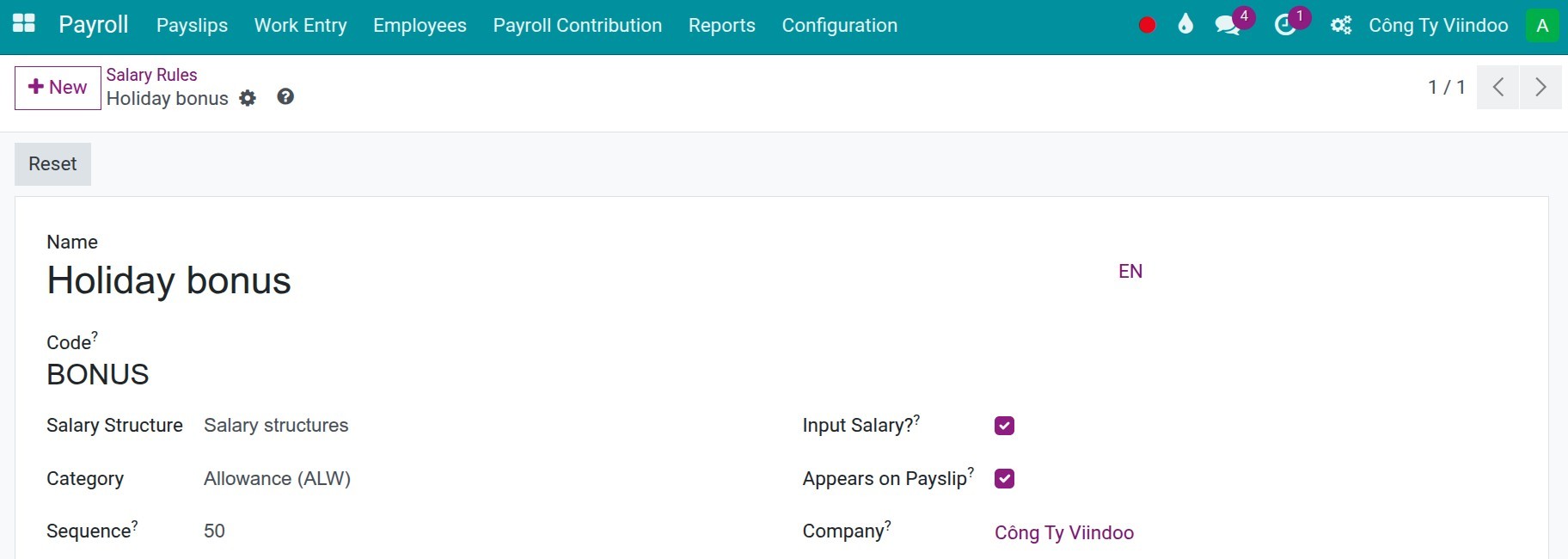Click the Reset button
The height and width of the screenshot is (559, 1568).
(52, 164)
